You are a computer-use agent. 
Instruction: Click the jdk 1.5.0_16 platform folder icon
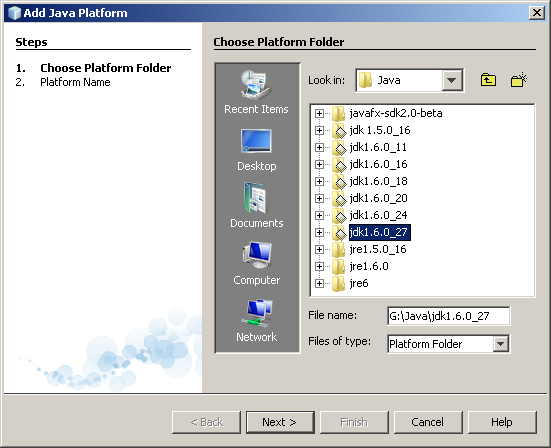339,131
